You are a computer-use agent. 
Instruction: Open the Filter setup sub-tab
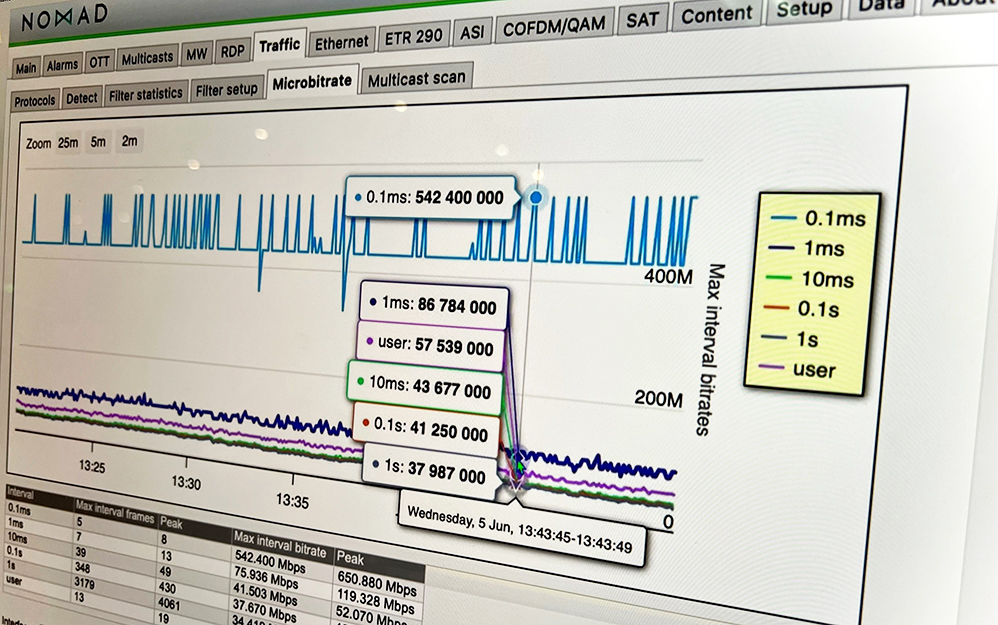coord(227,90)
